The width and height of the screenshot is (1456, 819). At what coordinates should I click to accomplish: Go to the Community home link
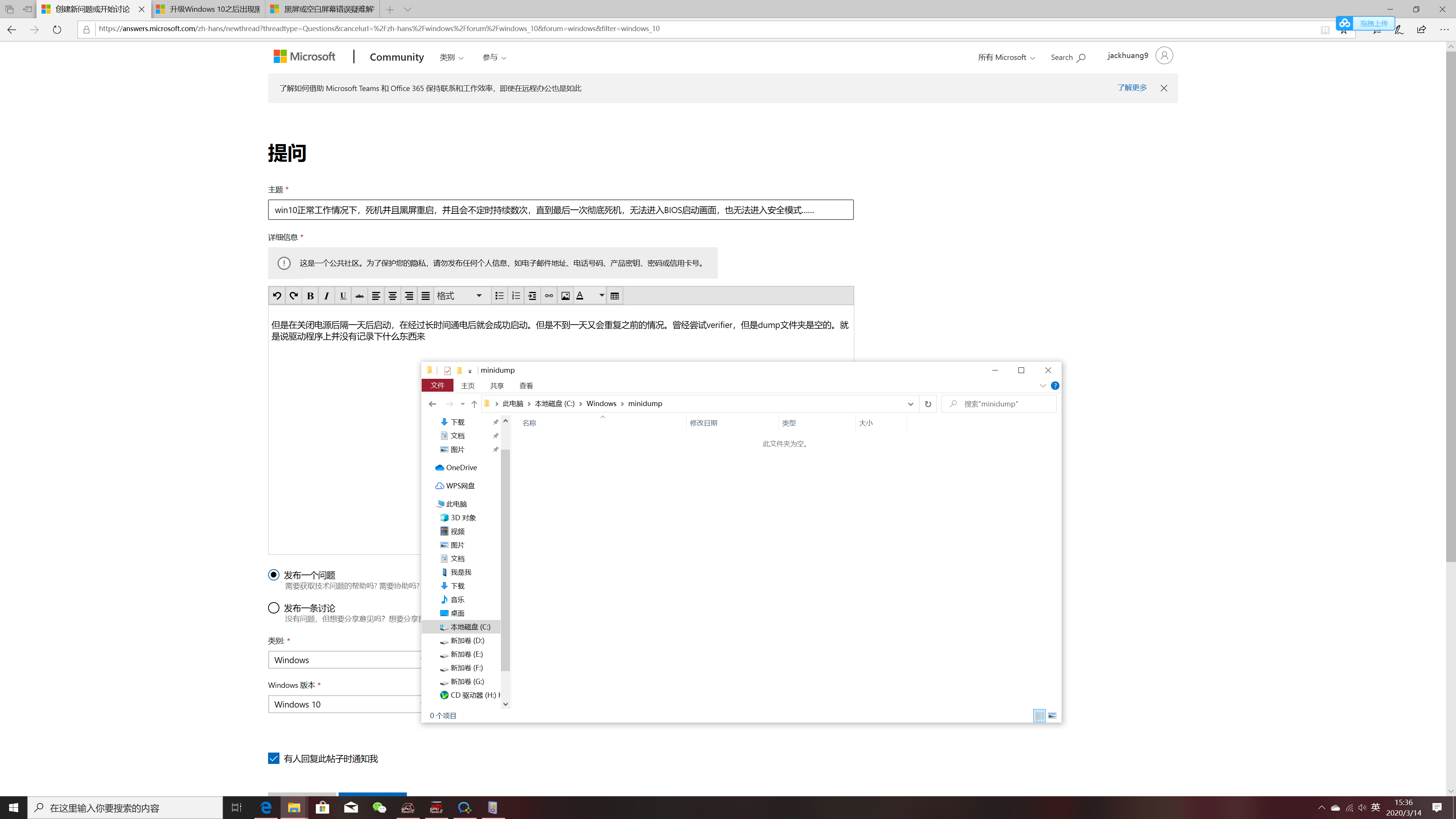397,57
